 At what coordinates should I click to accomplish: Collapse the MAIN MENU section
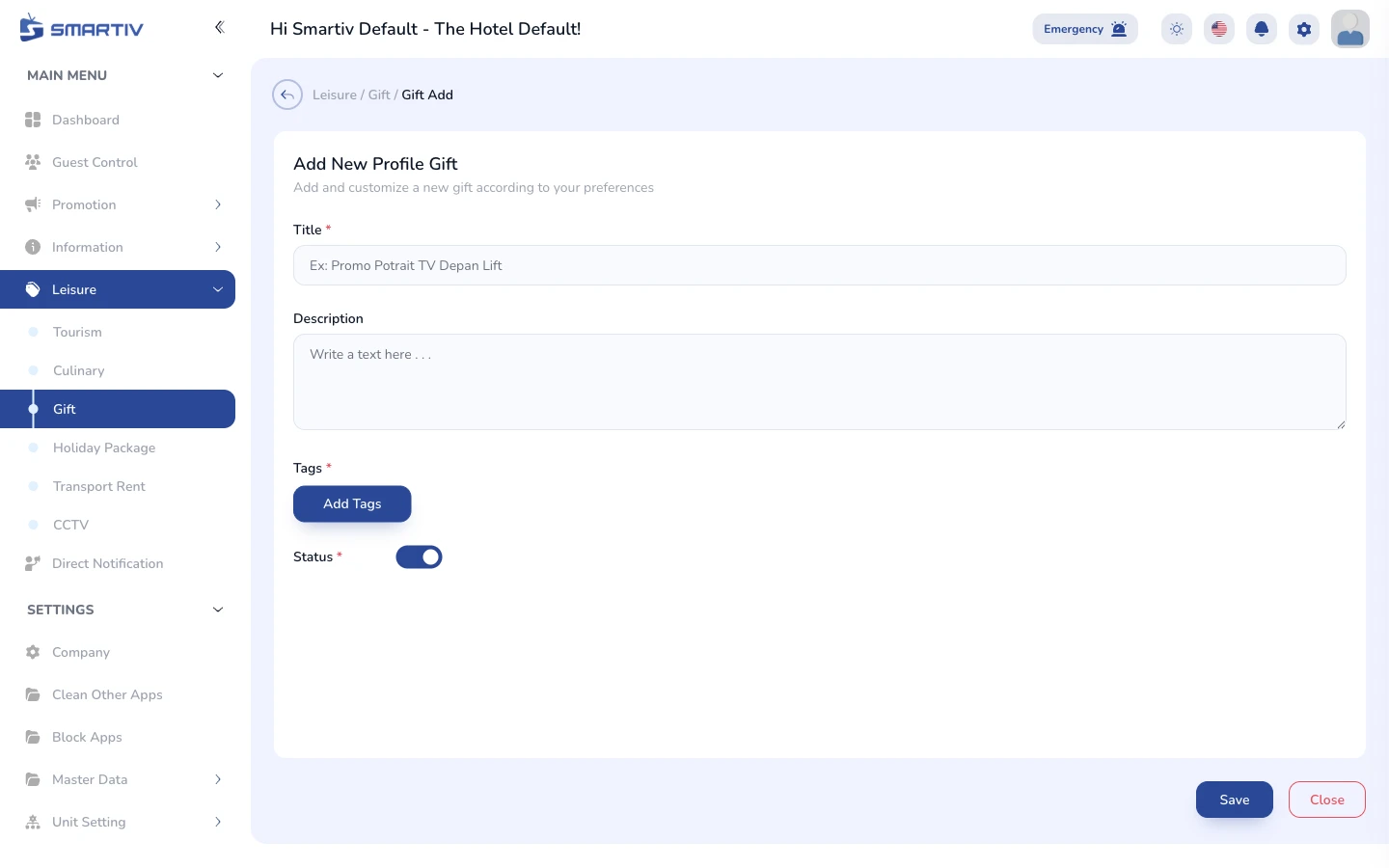[x=218, y=75]
